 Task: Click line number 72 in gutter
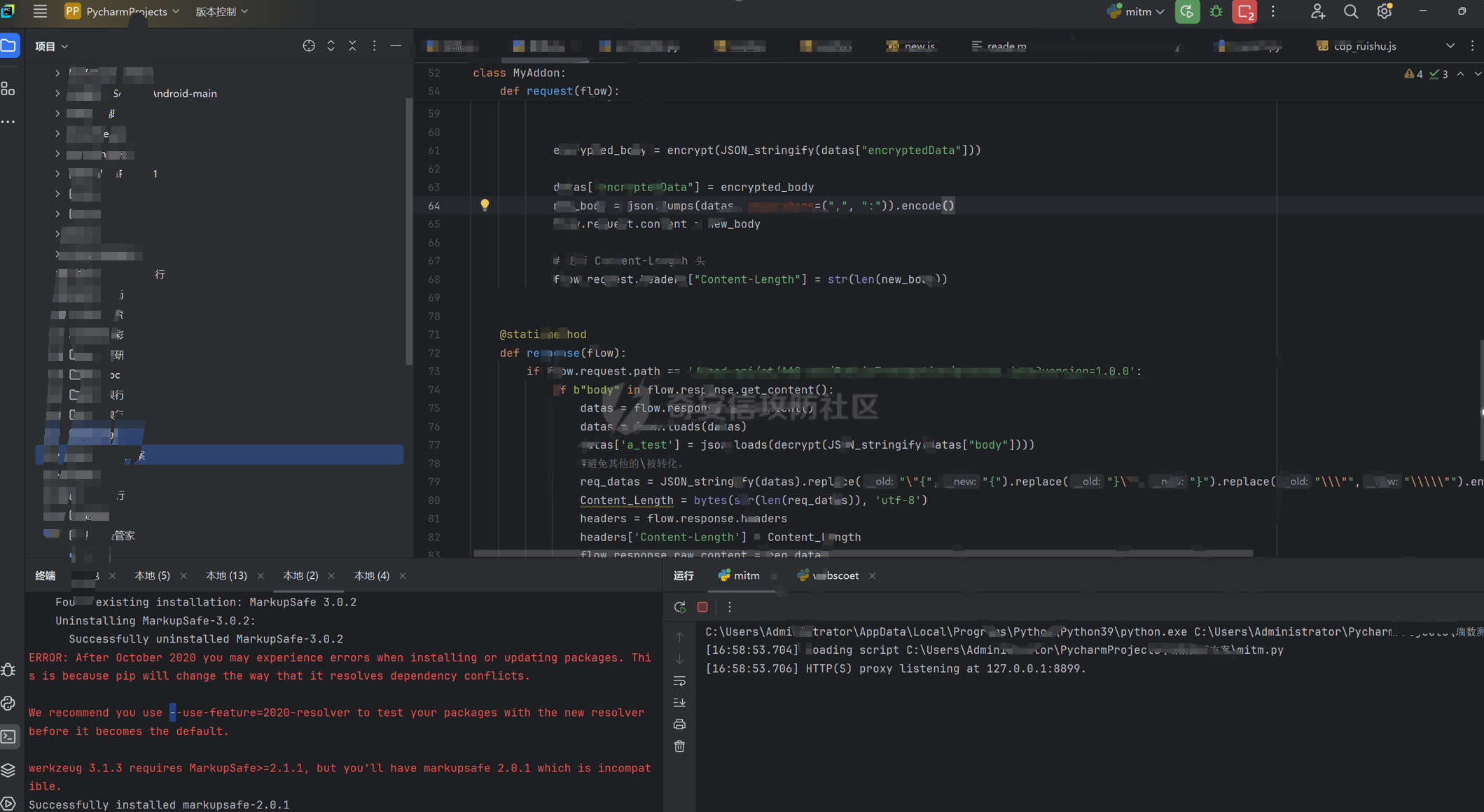[434, 353]
